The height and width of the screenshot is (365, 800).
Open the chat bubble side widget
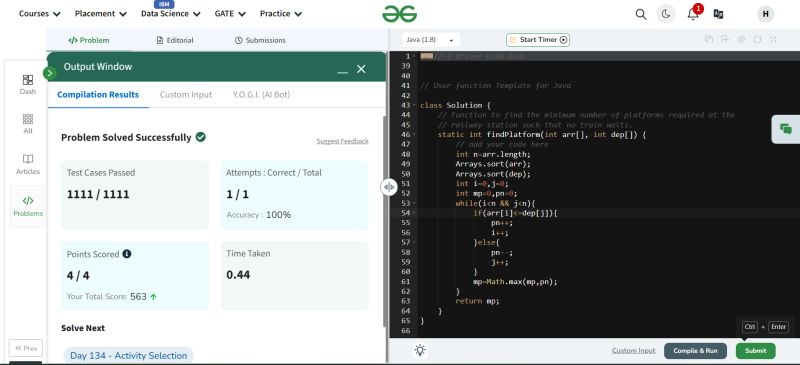[x=786, y=129]
